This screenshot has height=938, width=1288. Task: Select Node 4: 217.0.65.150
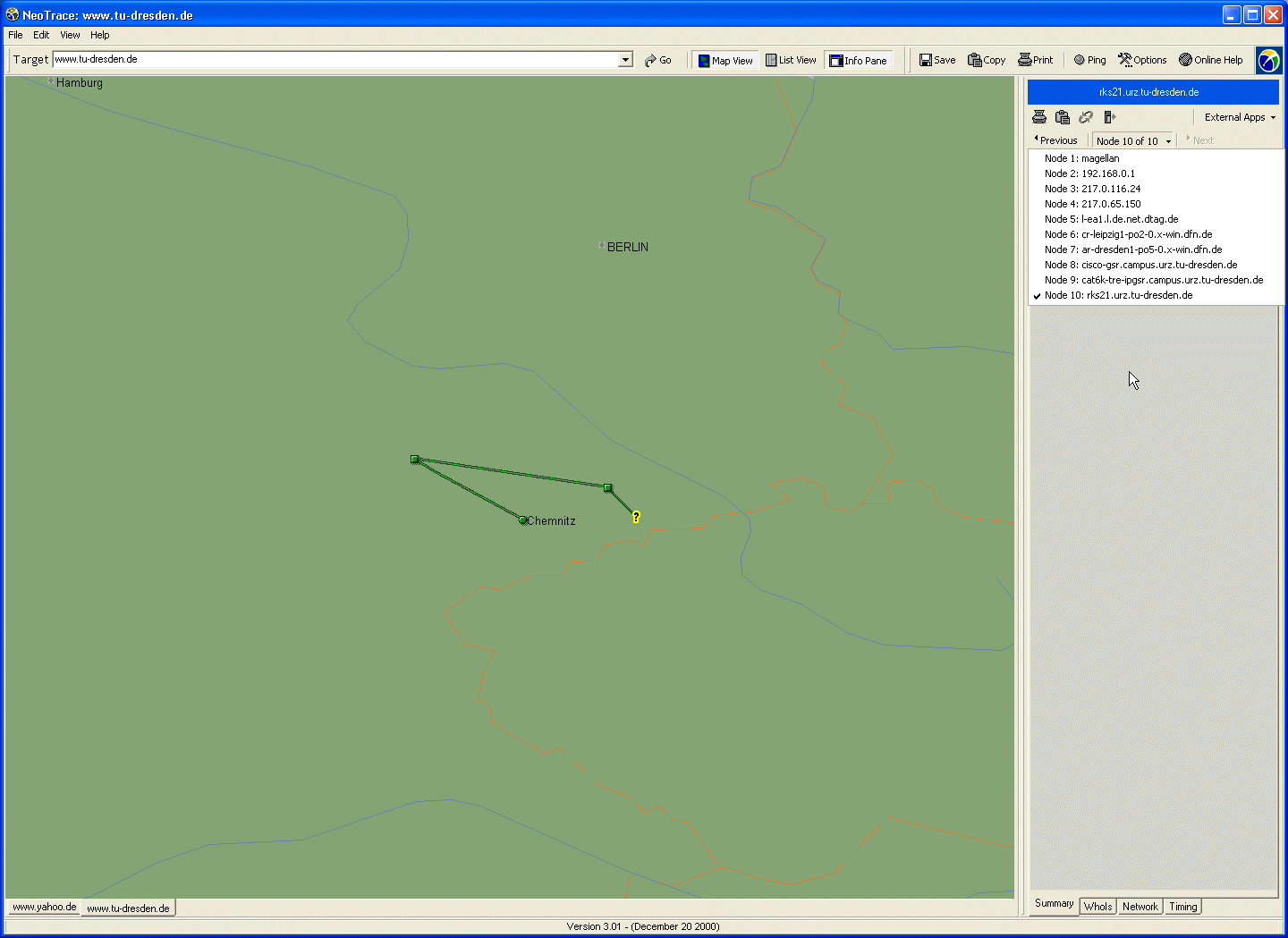1156,204
